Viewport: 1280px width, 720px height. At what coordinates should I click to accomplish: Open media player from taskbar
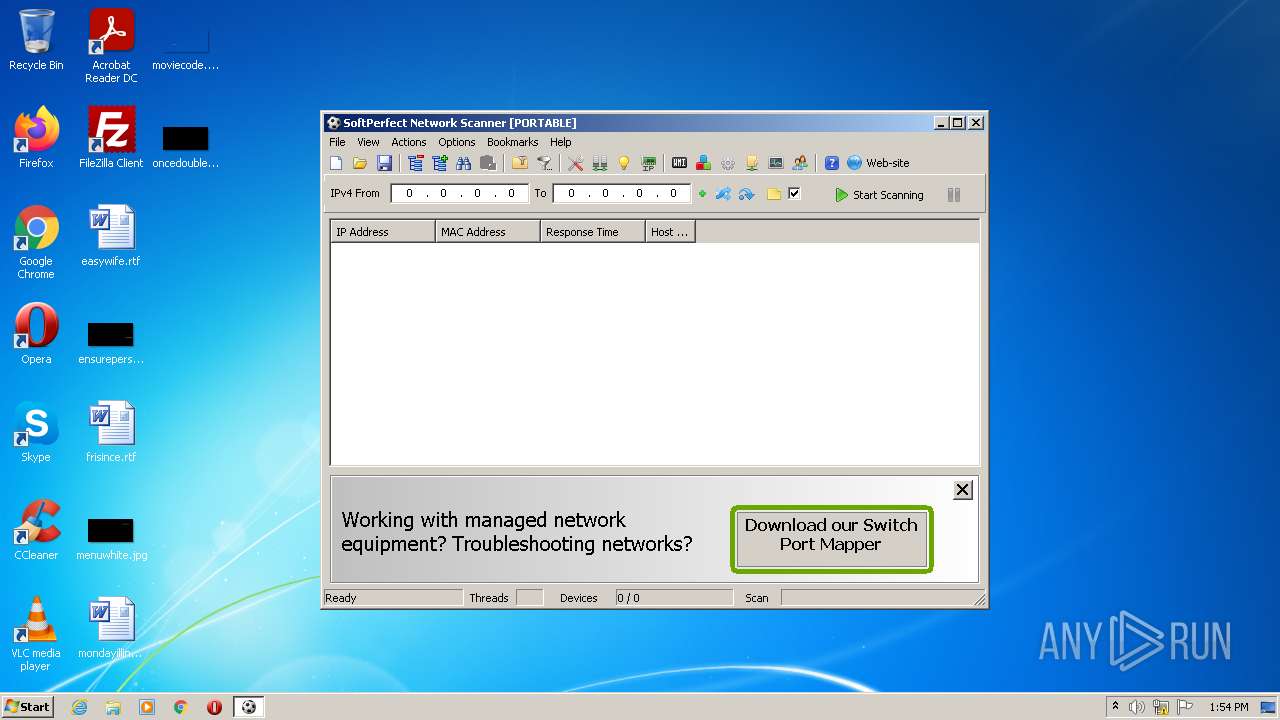(x=147, y=707)
